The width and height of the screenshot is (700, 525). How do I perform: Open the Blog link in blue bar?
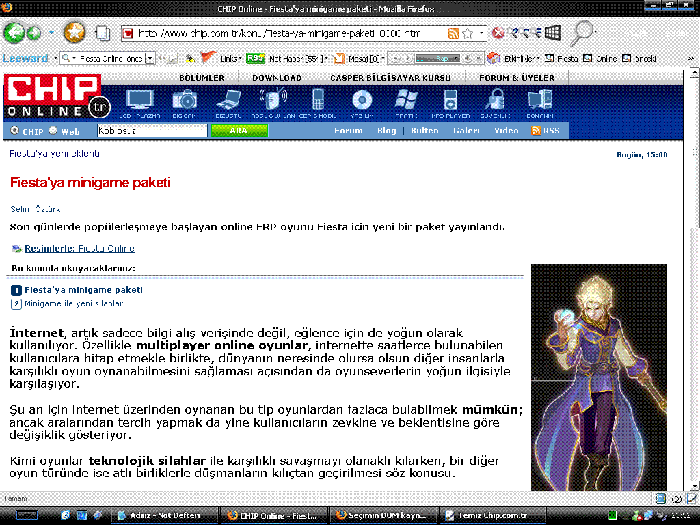tap(387, 131)
